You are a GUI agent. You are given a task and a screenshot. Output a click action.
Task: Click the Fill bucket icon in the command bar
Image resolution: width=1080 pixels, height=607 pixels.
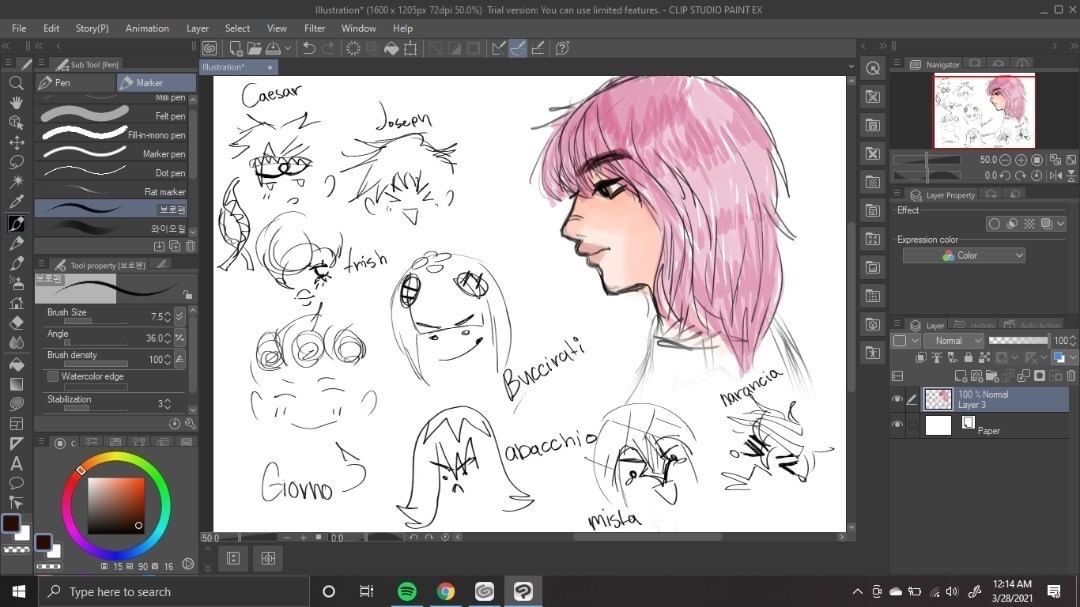pyautogui.click(x=391, y=48)
